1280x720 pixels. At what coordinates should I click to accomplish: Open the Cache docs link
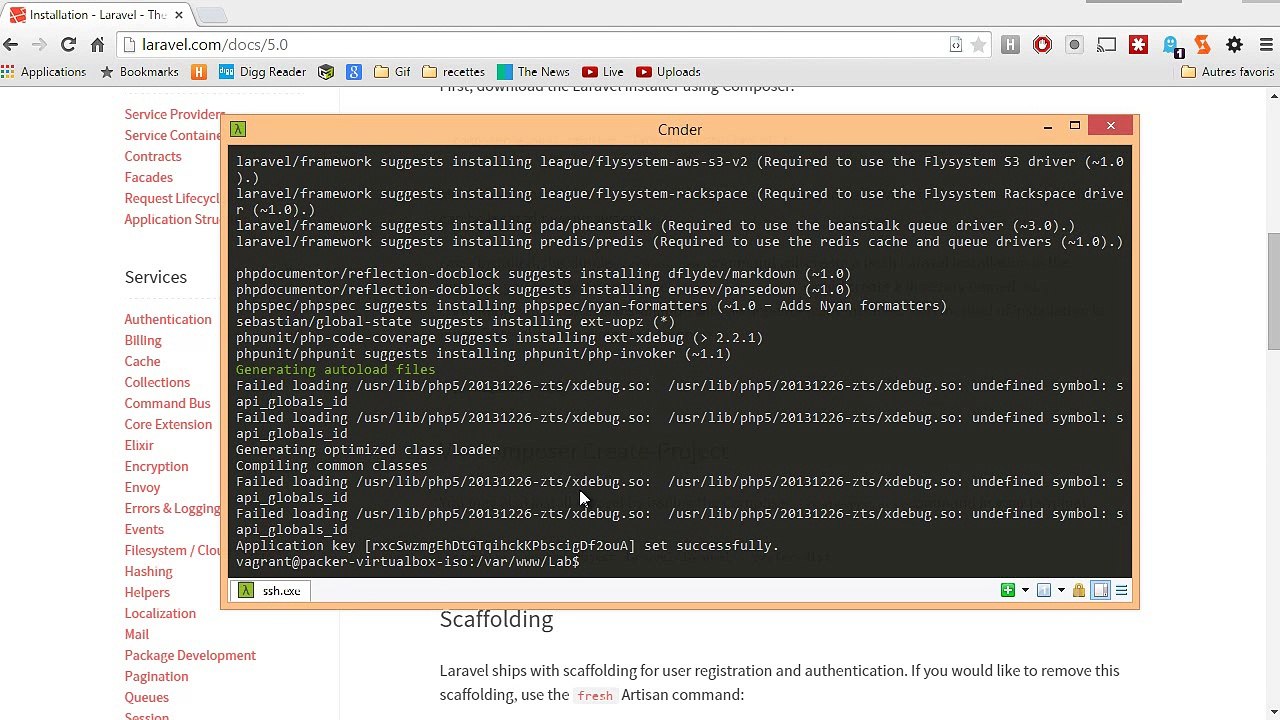click(x=142, y=362)
